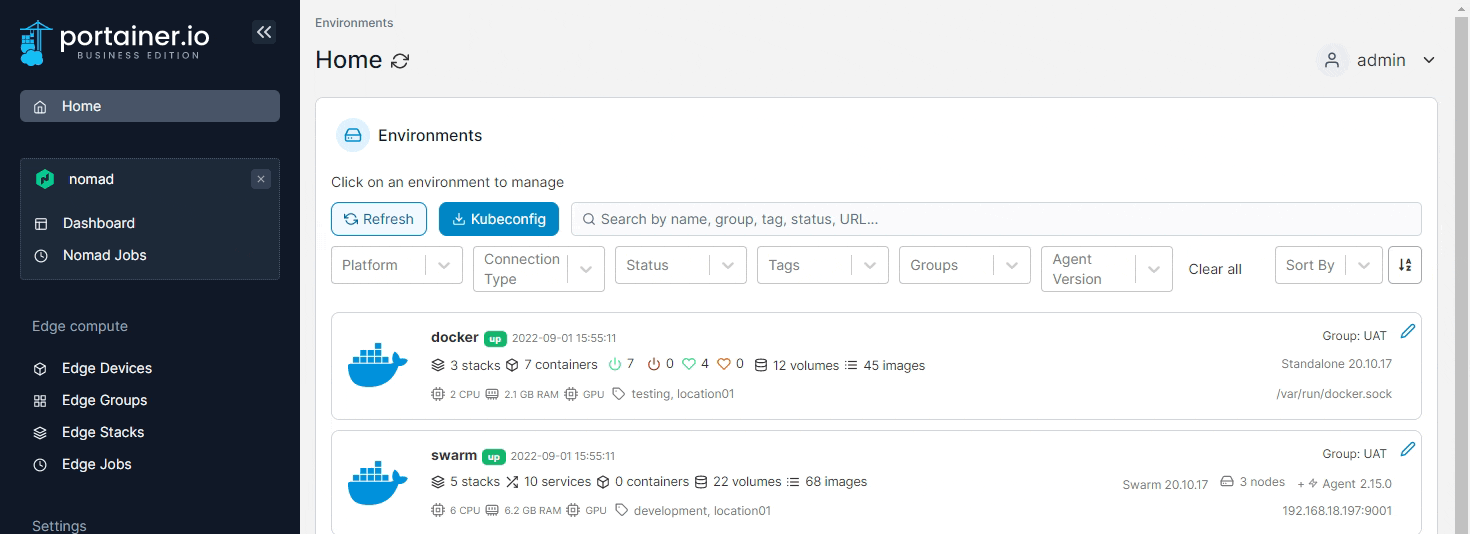
Task: Click the healthy containers green heart icon
Action: tap(688, 364)
